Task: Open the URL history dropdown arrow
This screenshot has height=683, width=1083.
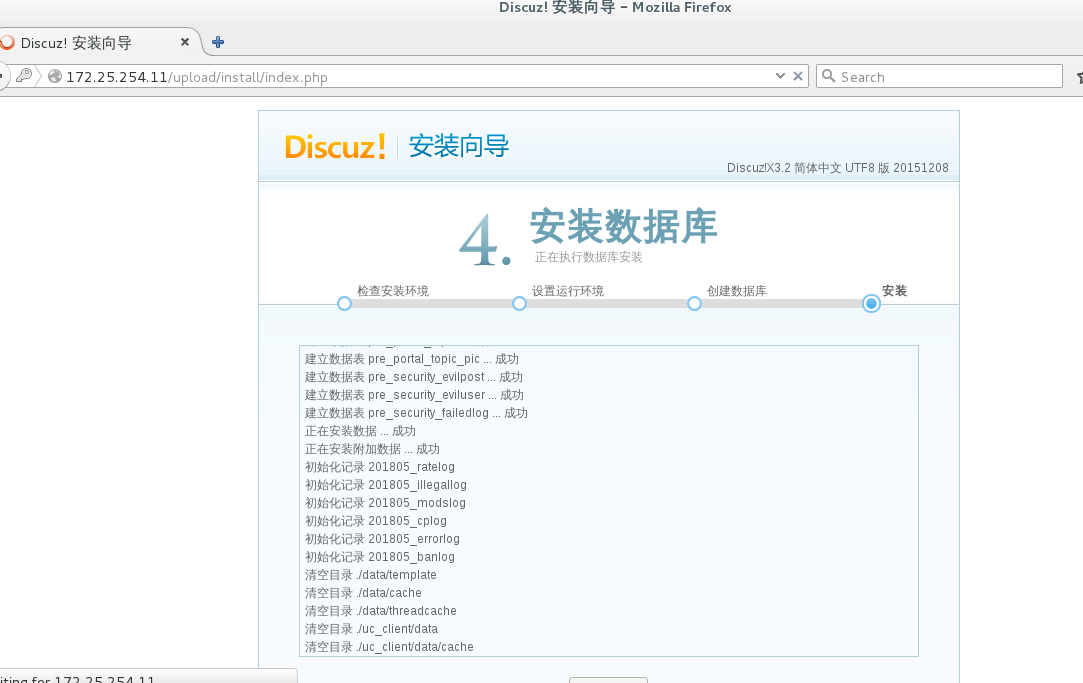Action: 780,76
